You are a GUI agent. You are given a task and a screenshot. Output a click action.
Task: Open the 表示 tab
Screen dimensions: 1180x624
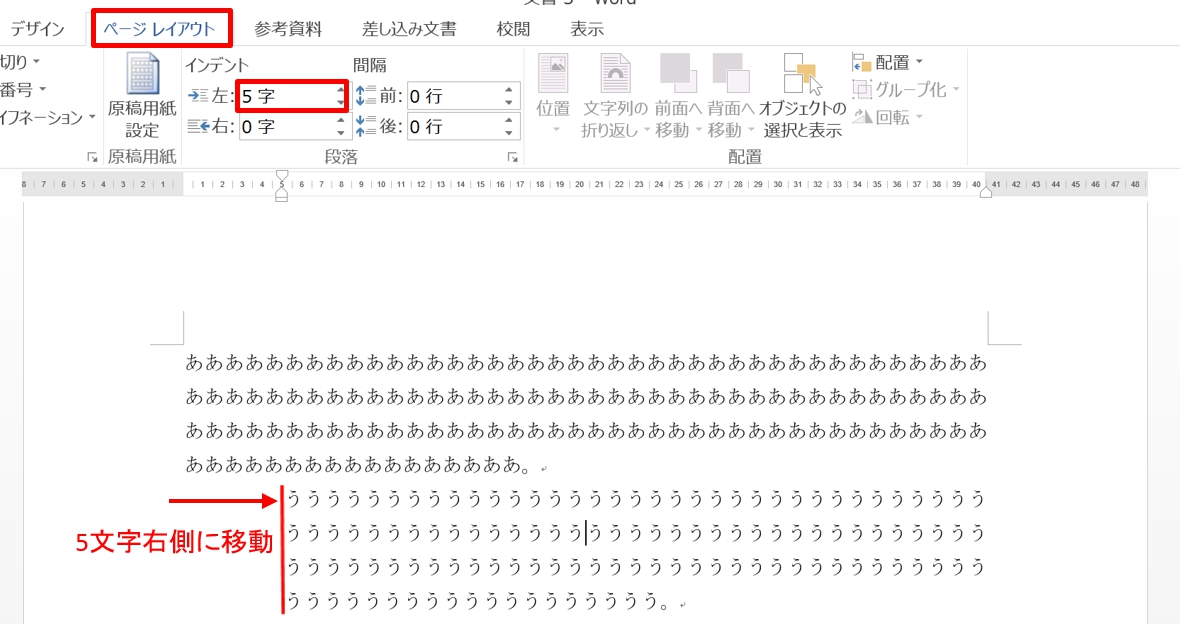pyautogui.click(x=587, y=29)
